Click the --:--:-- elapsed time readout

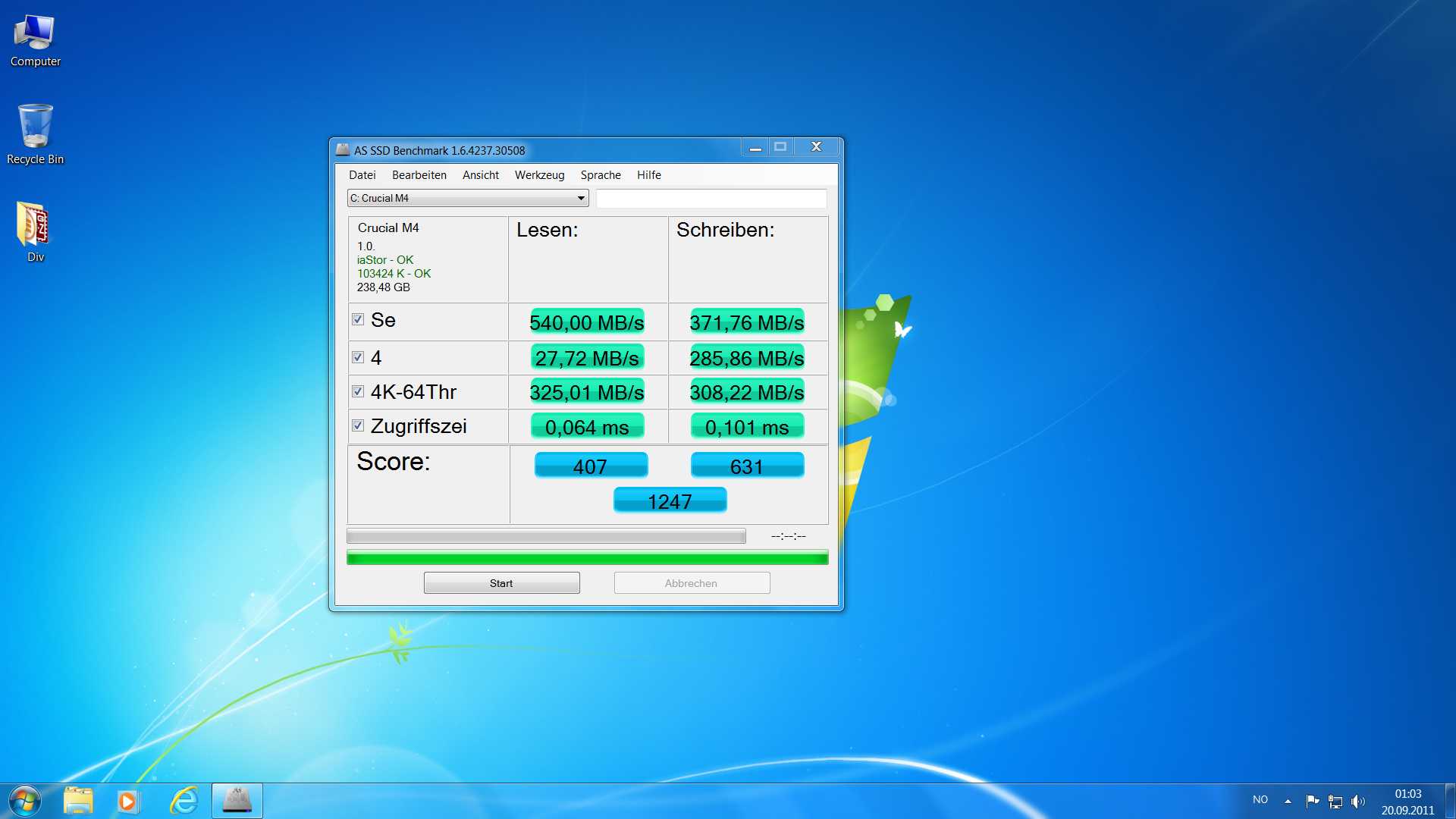[x=789, y=536]
